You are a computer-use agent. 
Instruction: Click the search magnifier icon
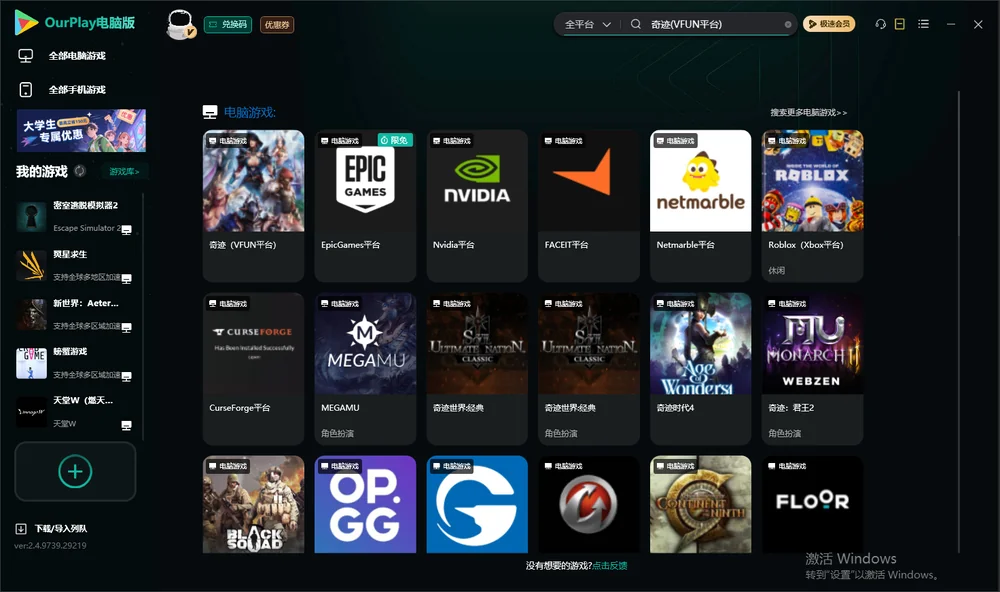[636, 24]
